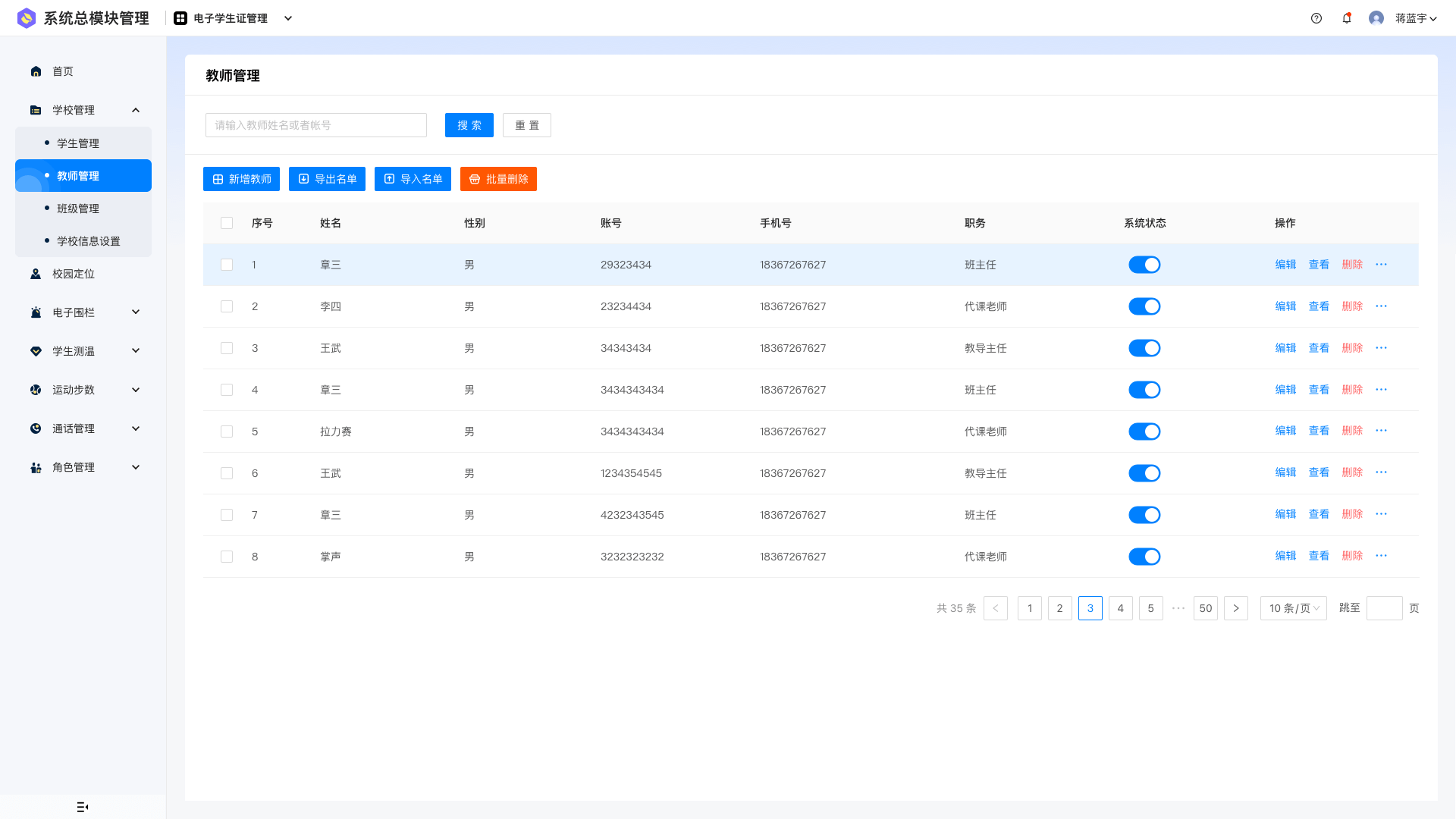The width and height of the screenshot is (1456, 819).
Task: Collapse the 学校管理 menu section
Action: pos(136,110)
